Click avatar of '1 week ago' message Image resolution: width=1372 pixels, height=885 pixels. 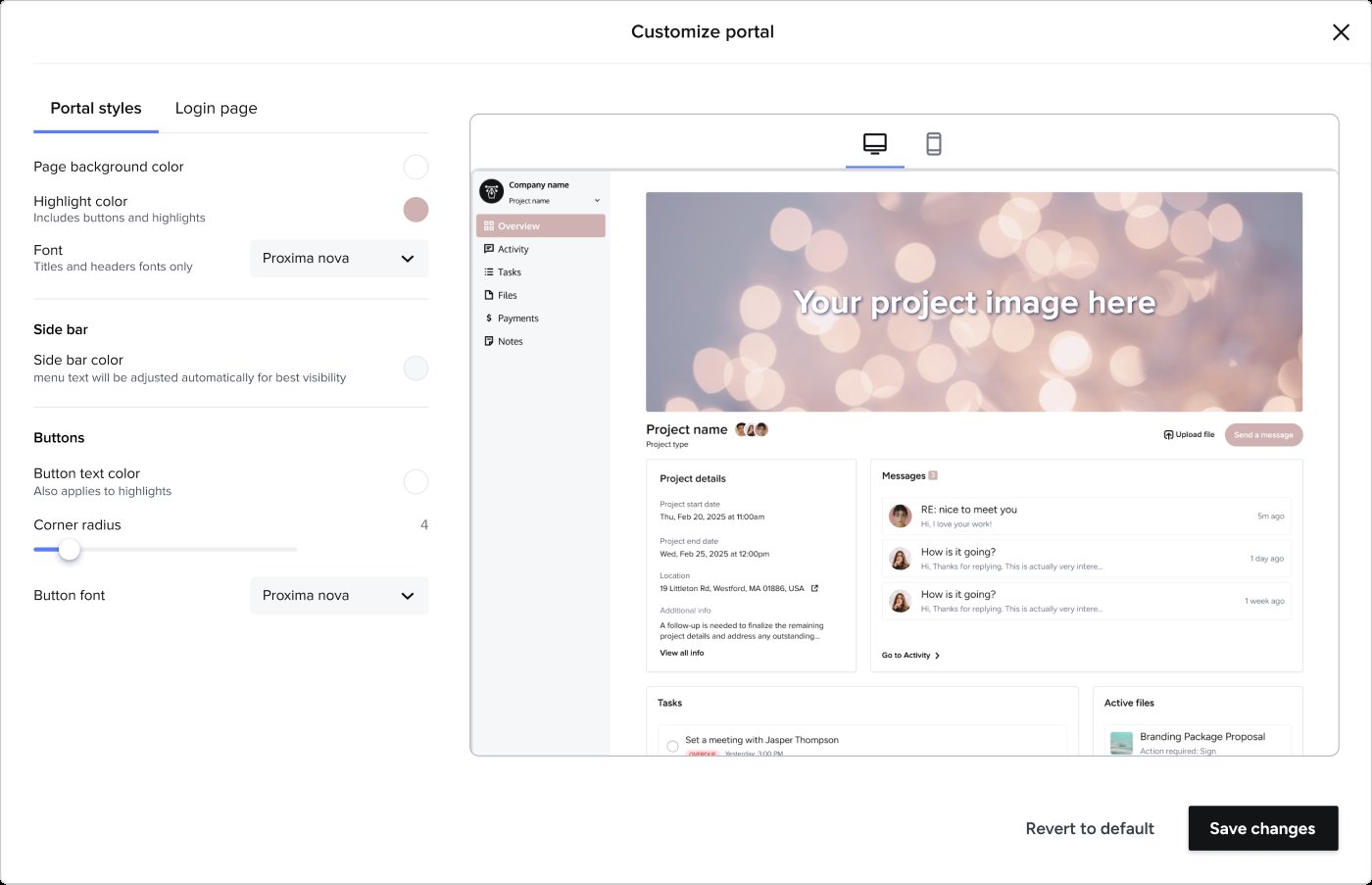[x=901, y=601]
